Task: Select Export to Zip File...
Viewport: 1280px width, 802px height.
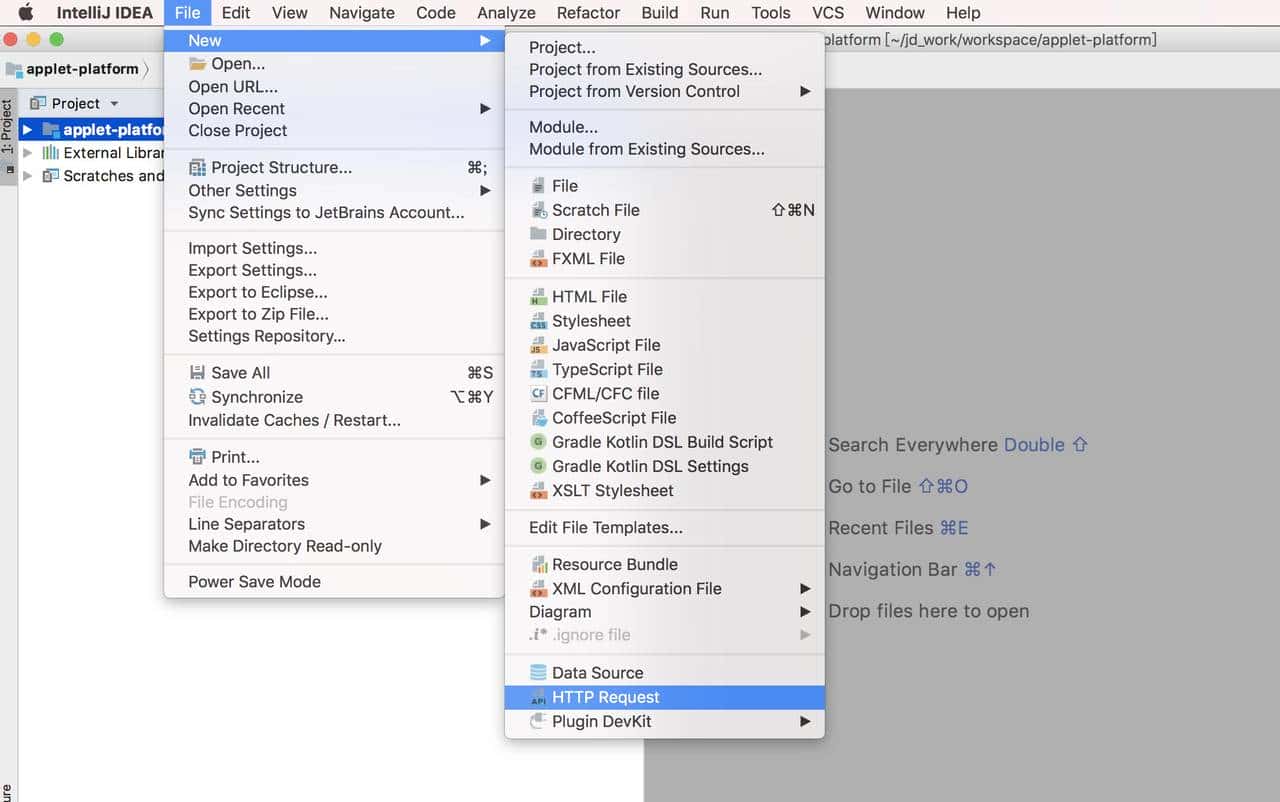Action: (259, 315)
